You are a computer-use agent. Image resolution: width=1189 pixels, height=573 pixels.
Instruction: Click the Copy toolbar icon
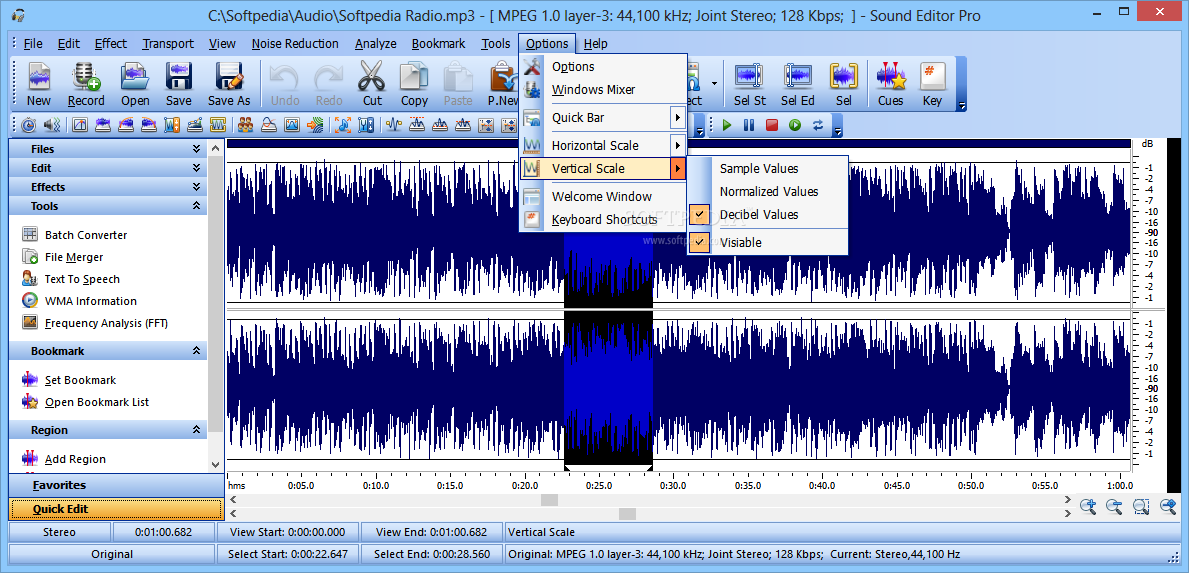click(x=414, y=77)
